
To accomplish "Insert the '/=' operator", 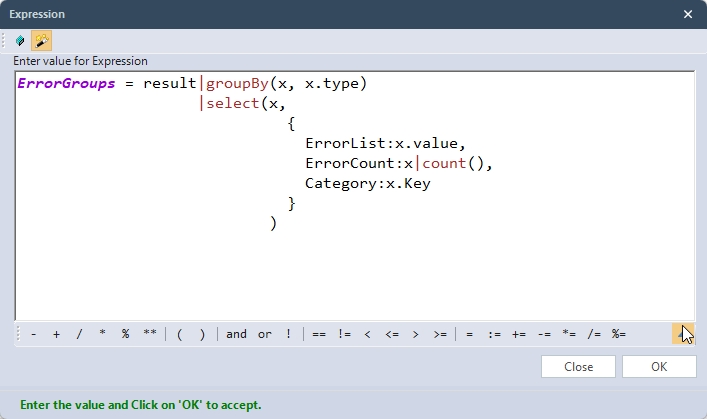I will 594,334.
